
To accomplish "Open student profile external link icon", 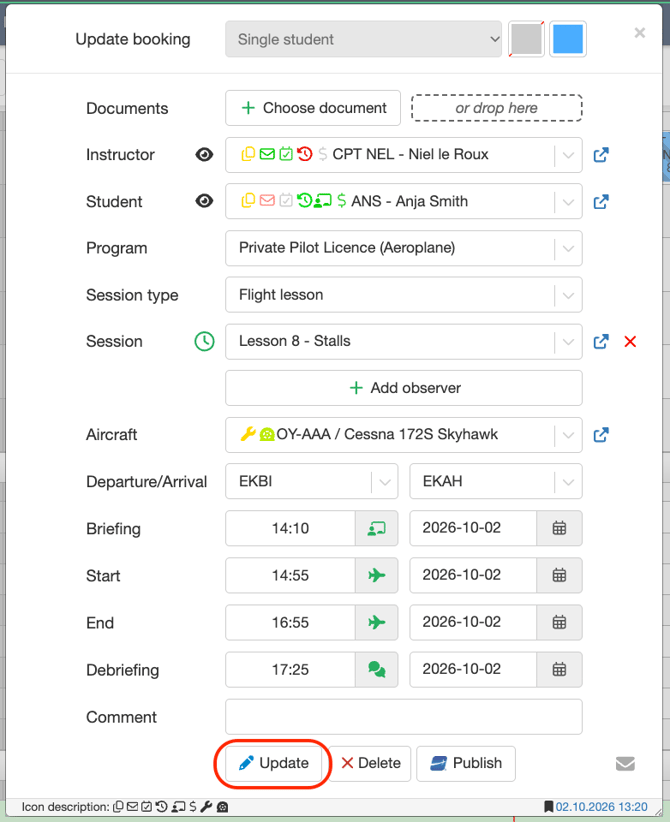I will [601, 202].
